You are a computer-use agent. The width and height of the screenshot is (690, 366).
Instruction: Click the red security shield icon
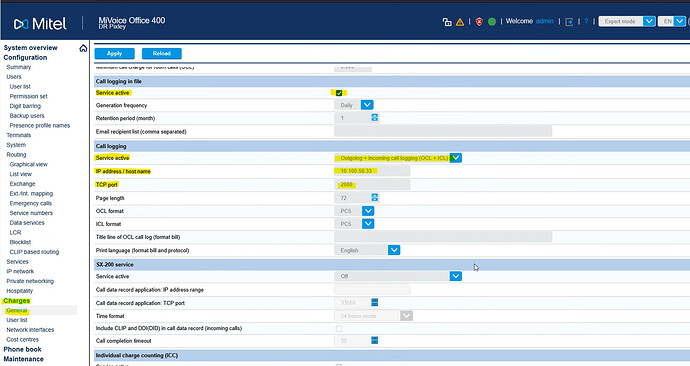click(479, 22)
